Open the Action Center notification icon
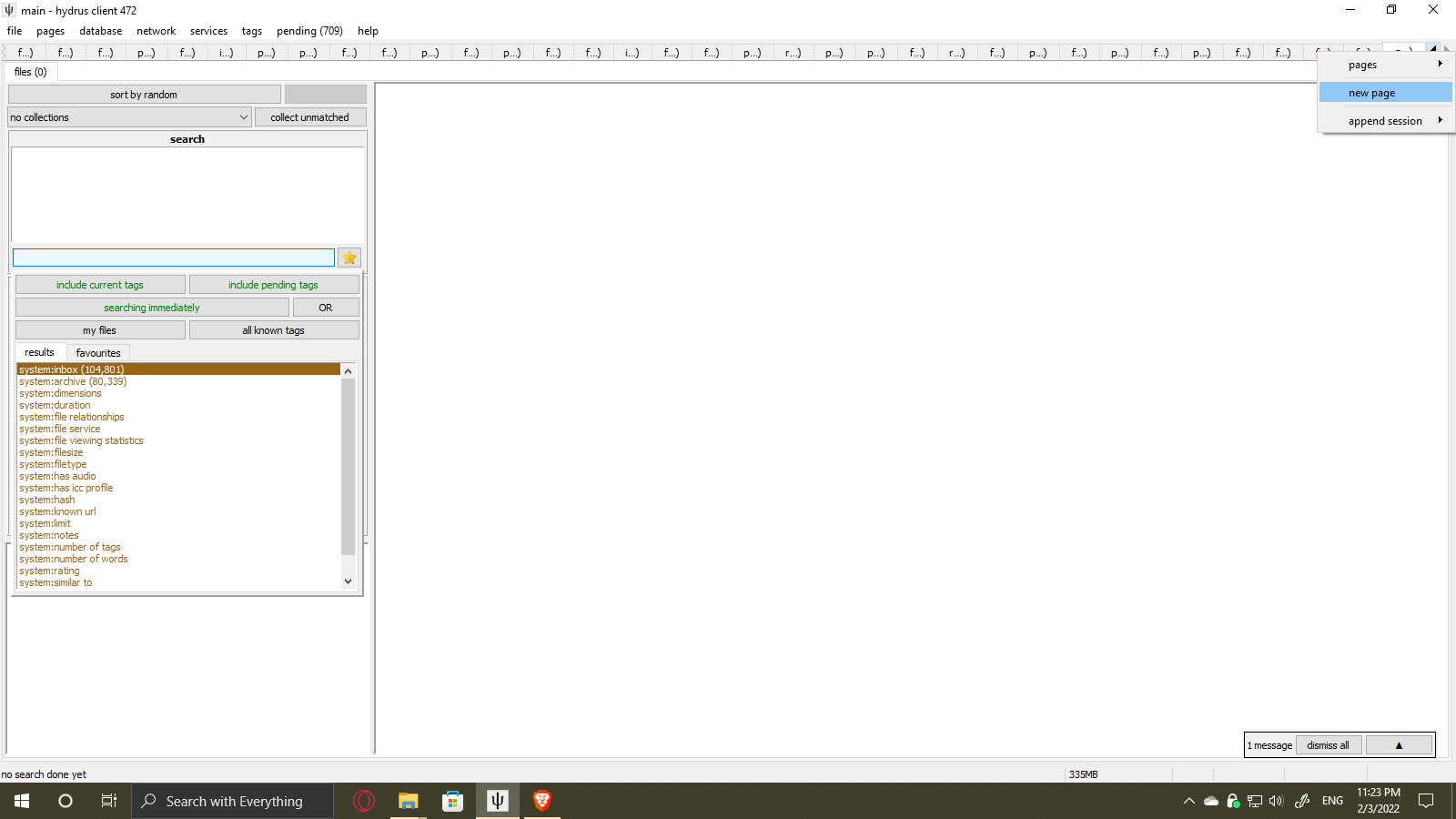 [x=1426, y=801]
